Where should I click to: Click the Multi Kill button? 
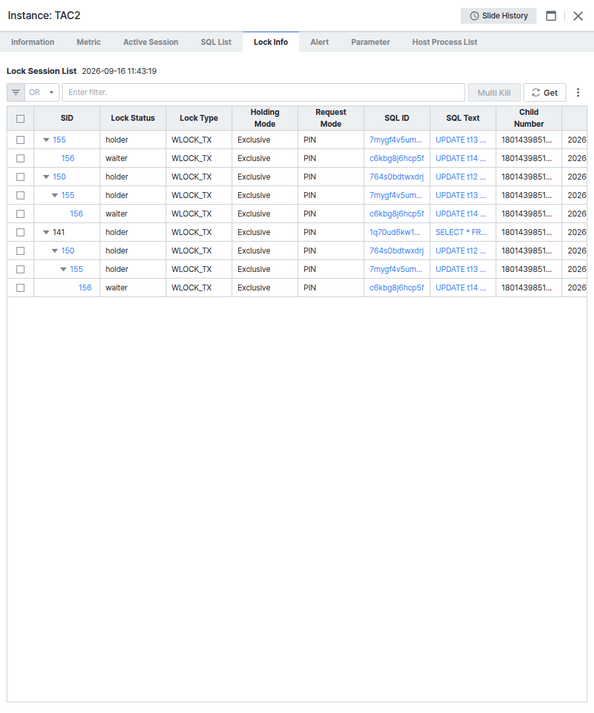[x=494, y=92]
